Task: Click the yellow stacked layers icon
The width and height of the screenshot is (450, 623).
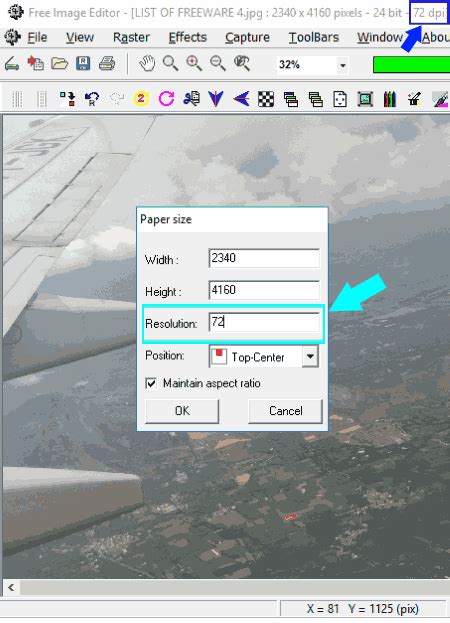Action: point(315,99)
